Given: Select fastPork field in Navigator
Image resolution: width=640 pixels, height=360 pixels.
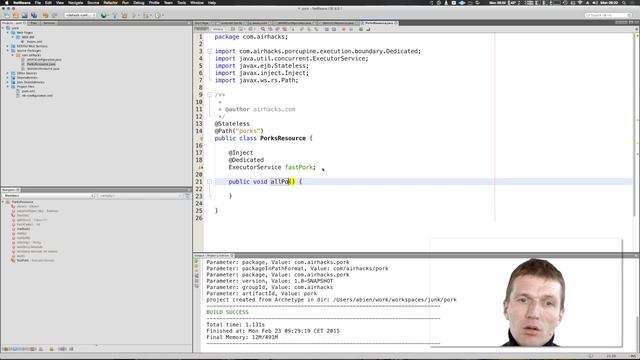Looking at the screenshot, I should coord(36,260).
